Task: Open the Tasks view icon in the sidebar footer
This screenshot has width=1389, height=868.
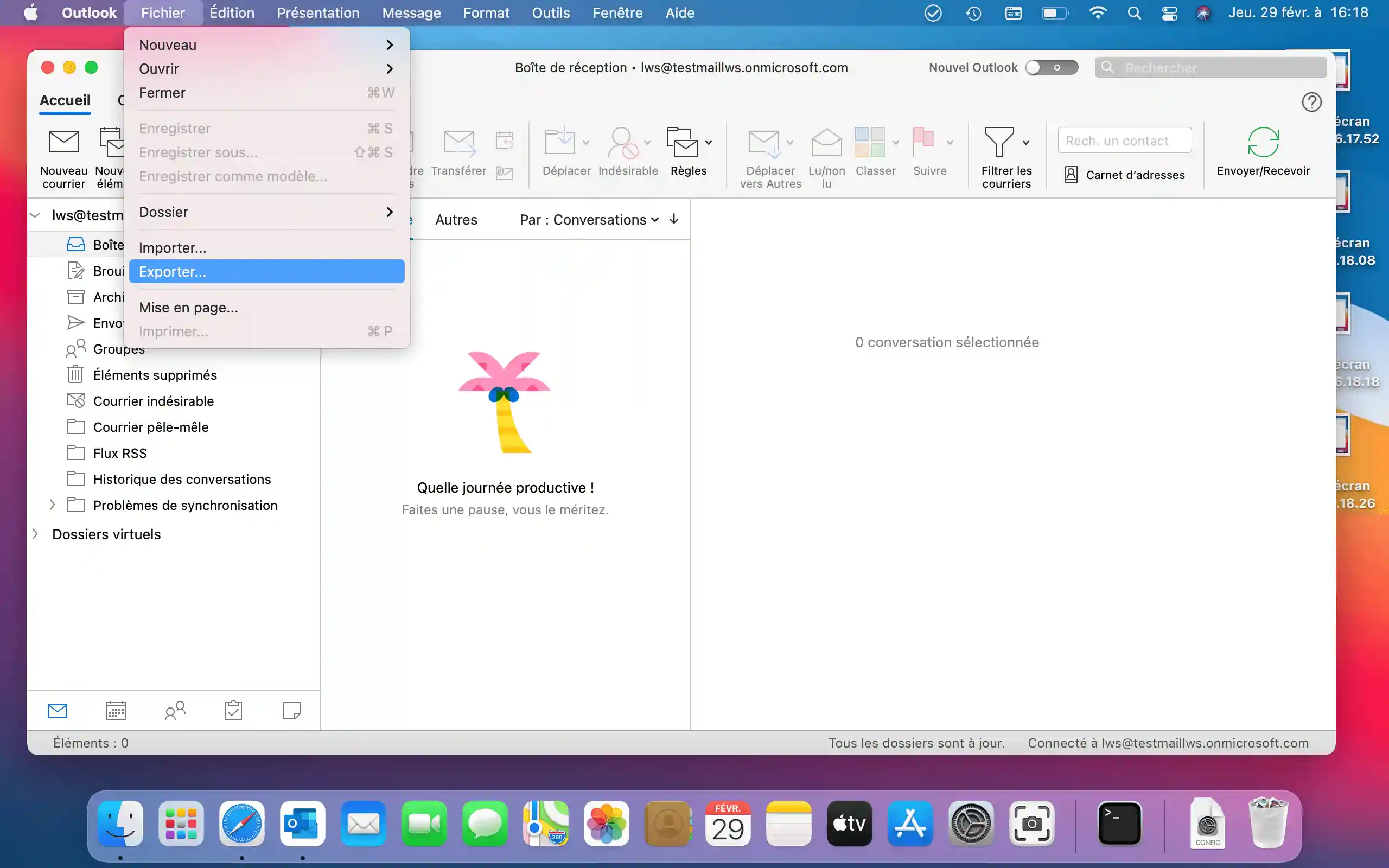Action: (x=233, y=711)
